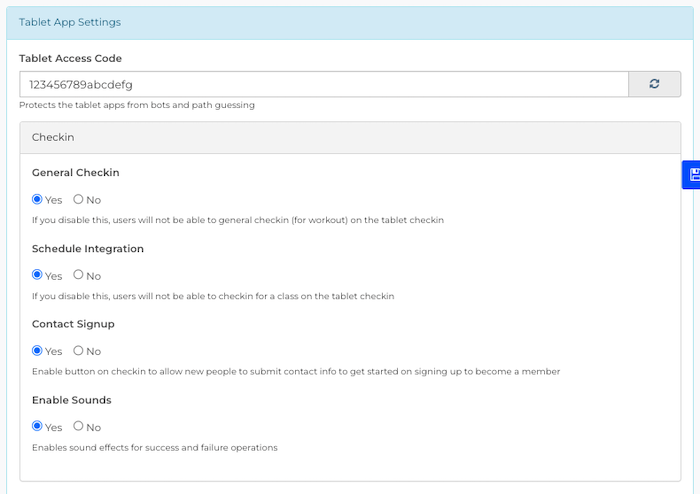Click the bots and path guessing help text
The height and width of the screenshot is (494, 700).
click(137, 105)
